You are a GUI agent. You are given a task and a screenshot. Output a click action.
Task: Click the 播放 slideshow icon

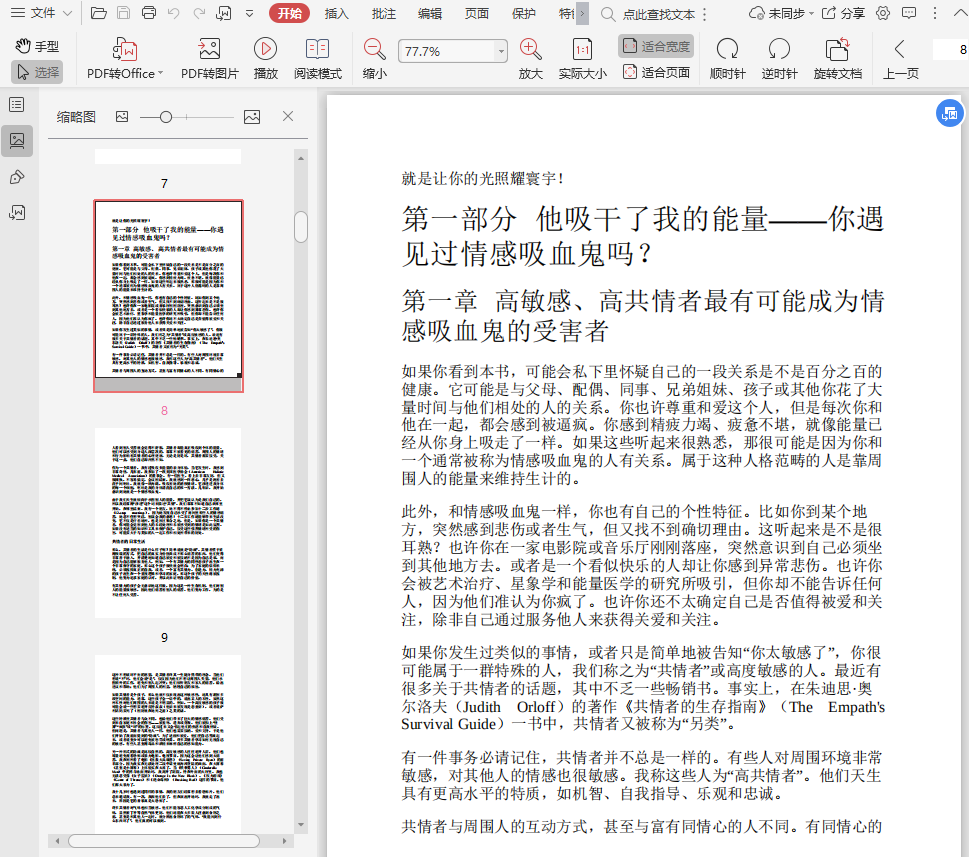point(265,50)
